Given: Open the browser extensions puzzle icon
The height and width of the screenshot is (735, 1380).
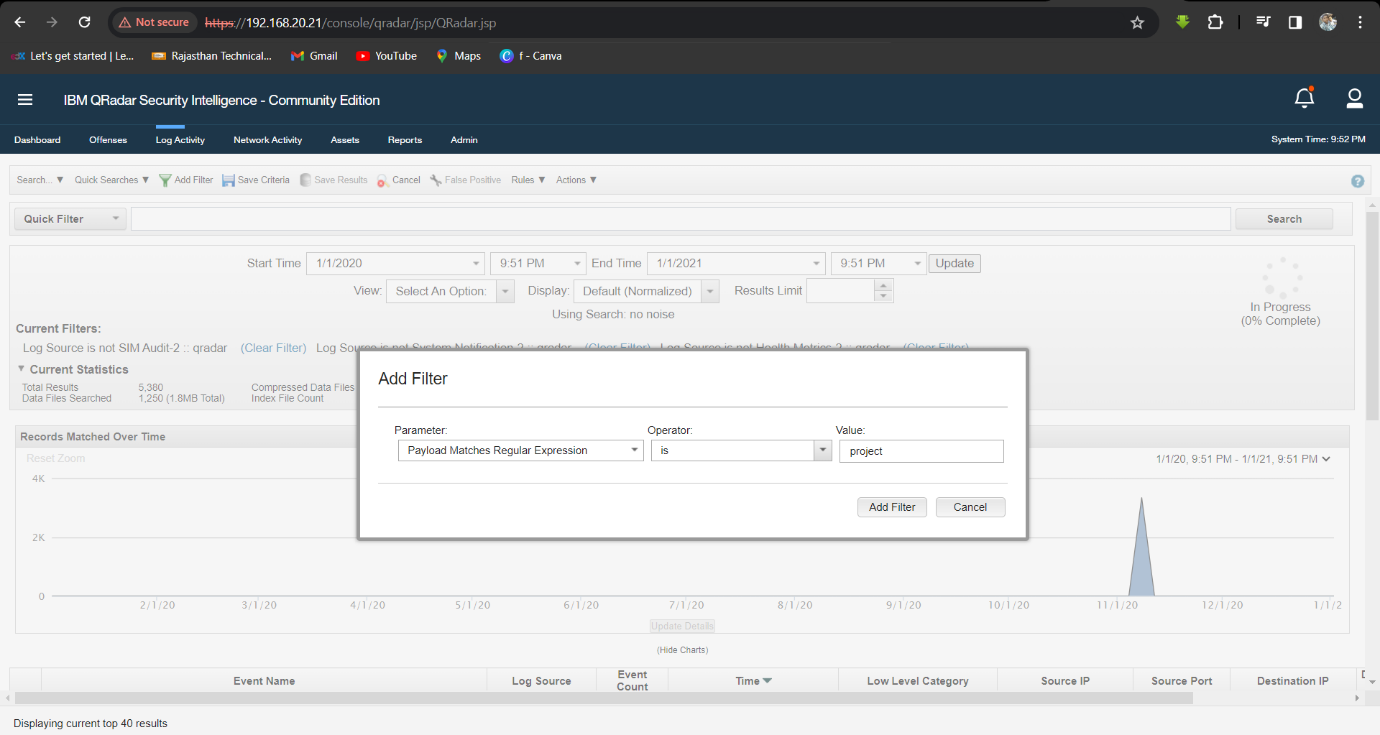Looking at the screenshot, I should pos(1215,22).
